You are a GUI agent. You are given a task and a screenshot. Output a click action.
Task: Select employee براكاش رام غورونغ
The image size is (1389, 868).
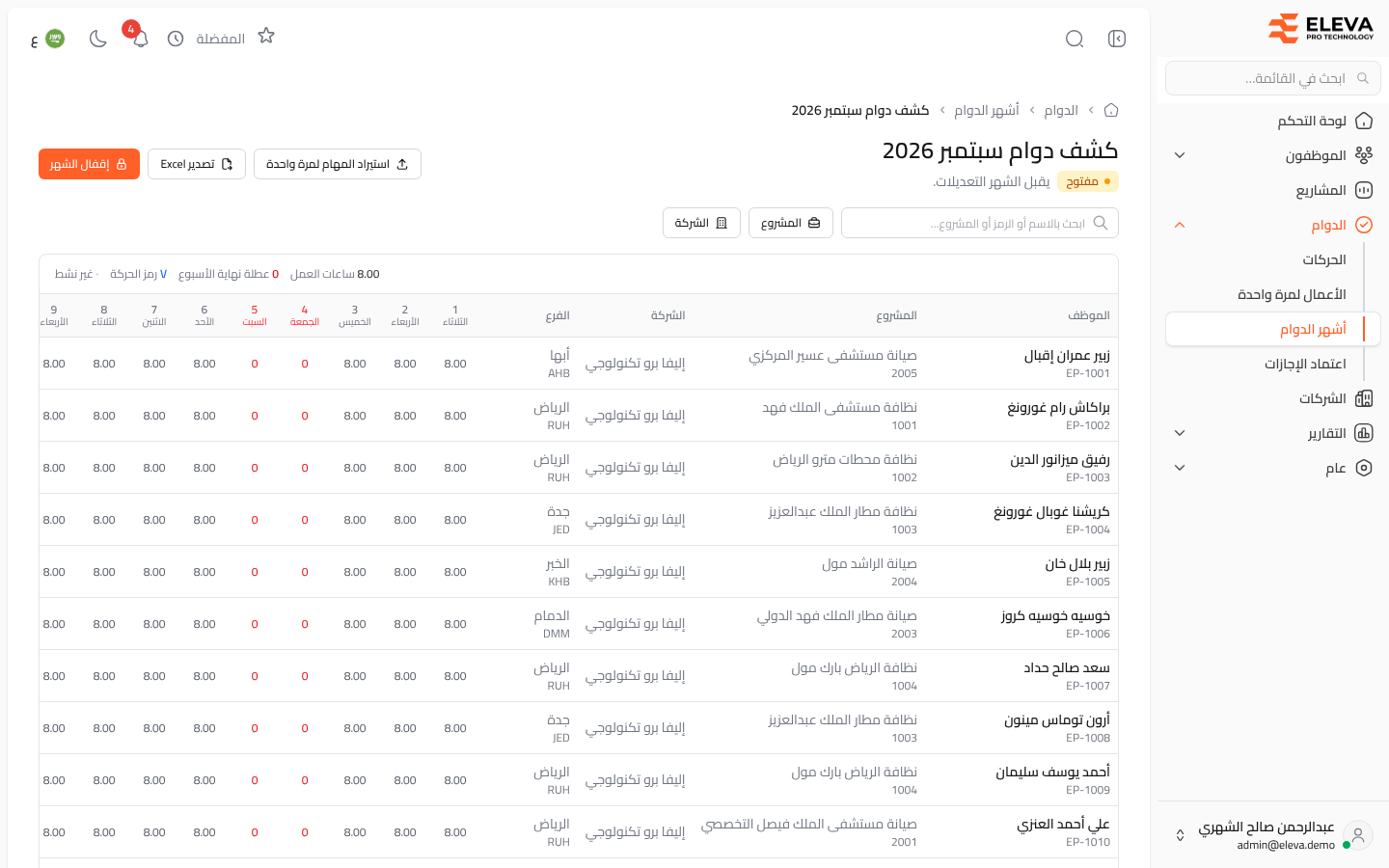[x=1058, y=407]
